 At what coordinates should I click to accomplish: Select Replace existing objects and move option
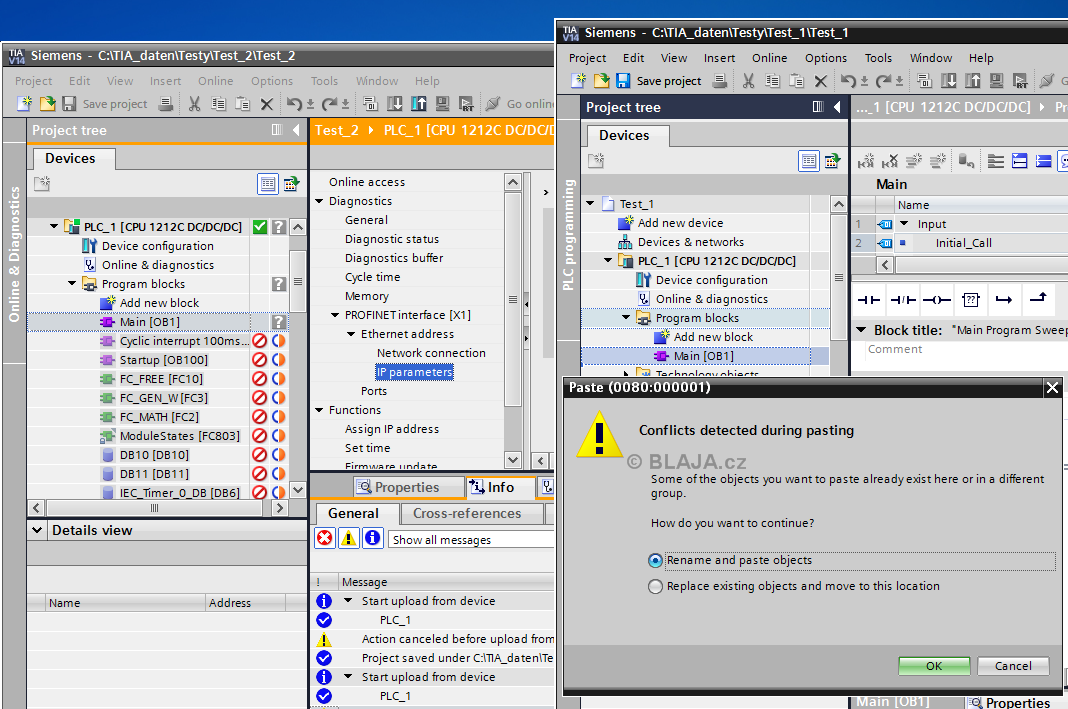655,586
